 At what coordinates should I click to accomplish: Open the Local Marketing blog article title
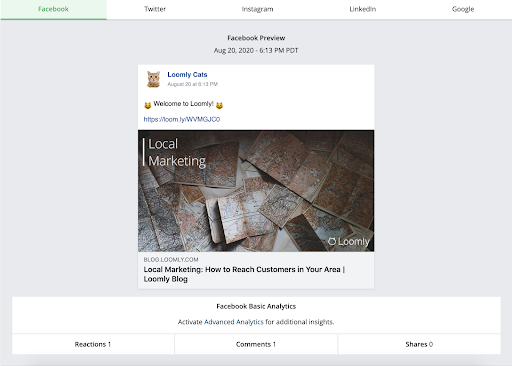point(244,274)
